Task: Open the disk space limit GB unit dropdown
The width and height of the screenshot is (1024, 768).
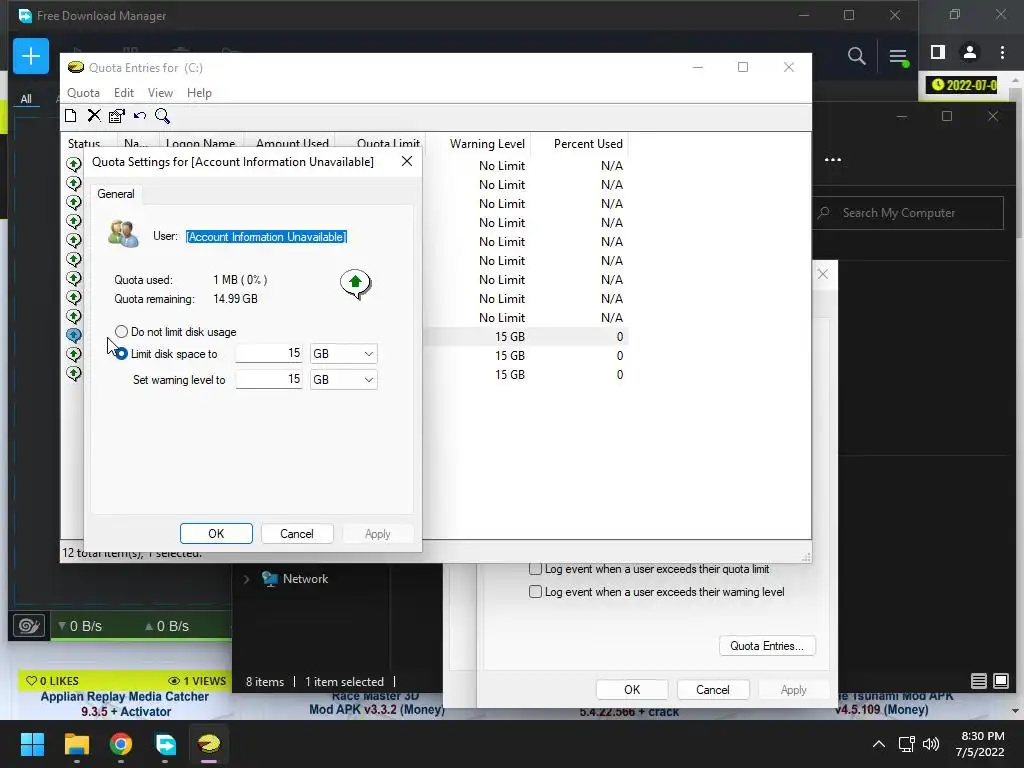Action: pos(344,354)
